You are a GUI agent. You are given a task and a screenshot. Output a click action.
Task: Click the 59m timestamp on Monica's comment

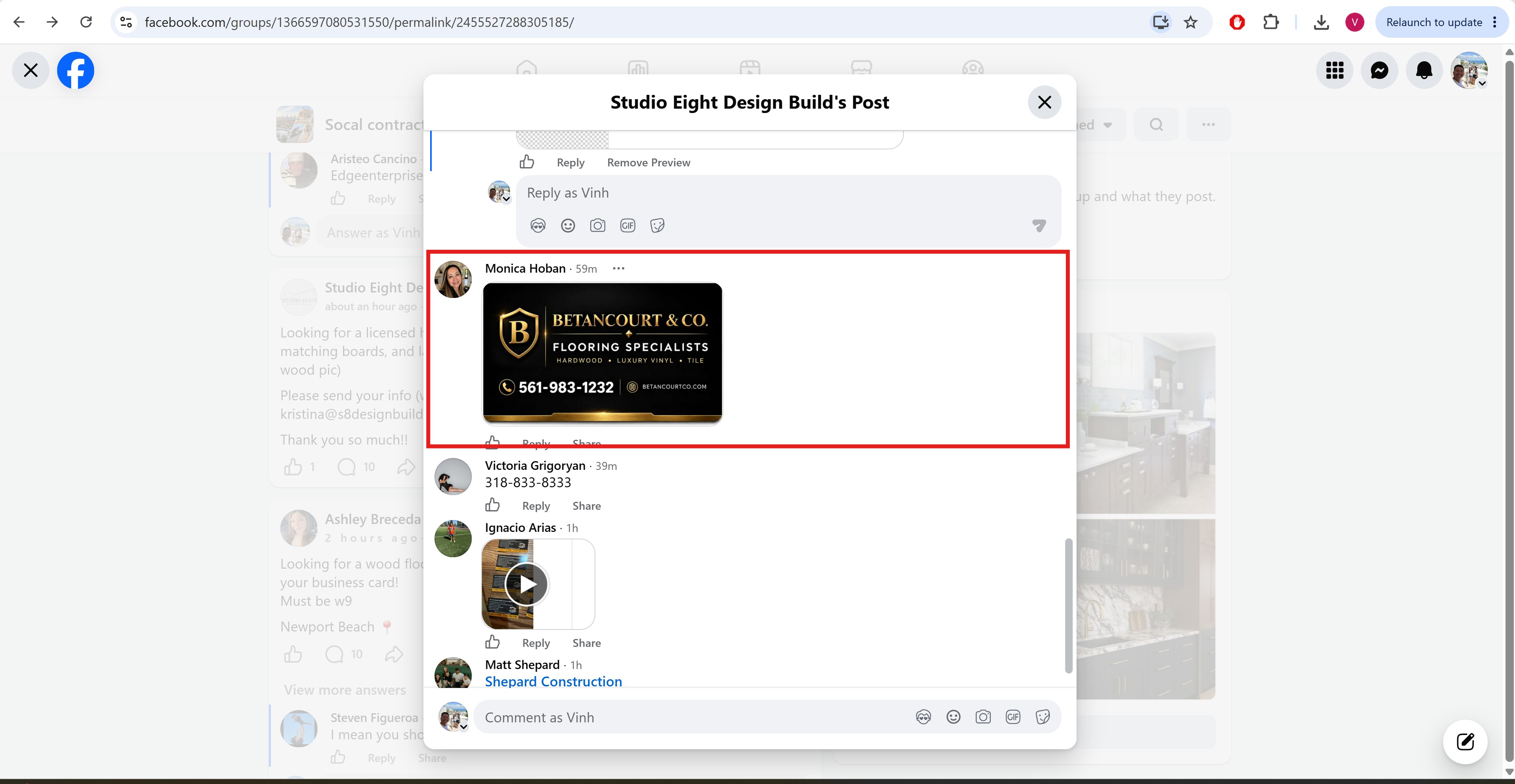coord(586,269)
